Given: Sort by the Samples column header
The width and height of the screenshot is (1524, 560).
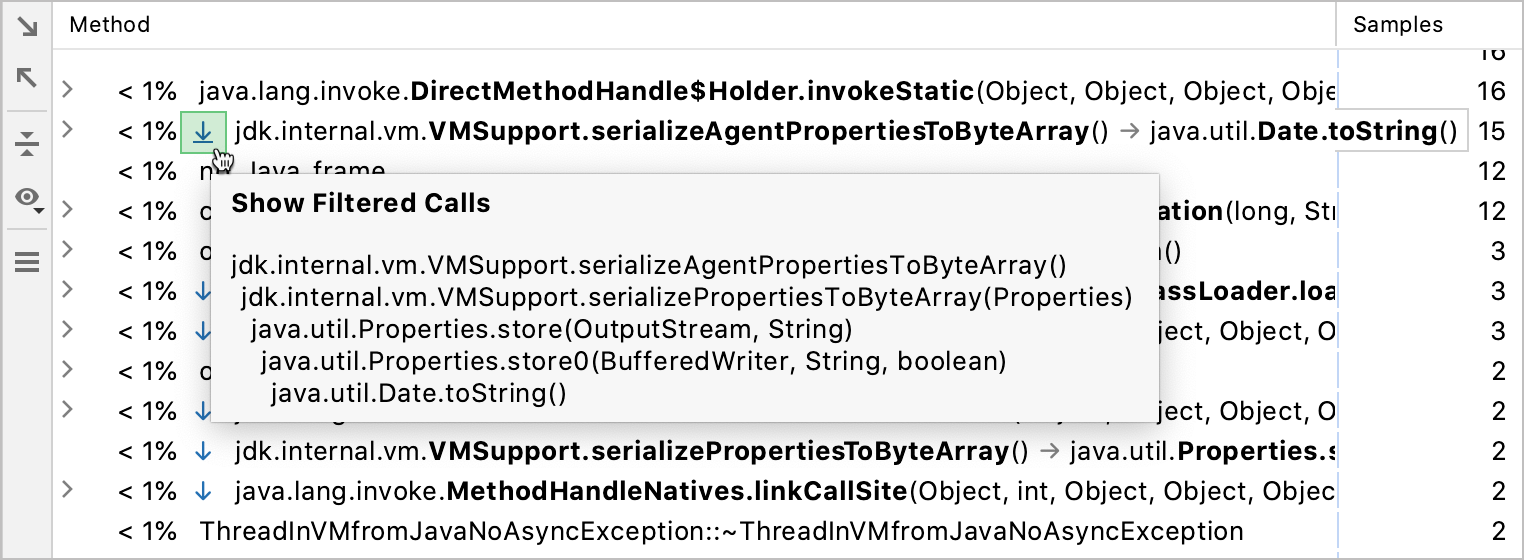Looking at the screenshot, I should [x=1397, y=25].
